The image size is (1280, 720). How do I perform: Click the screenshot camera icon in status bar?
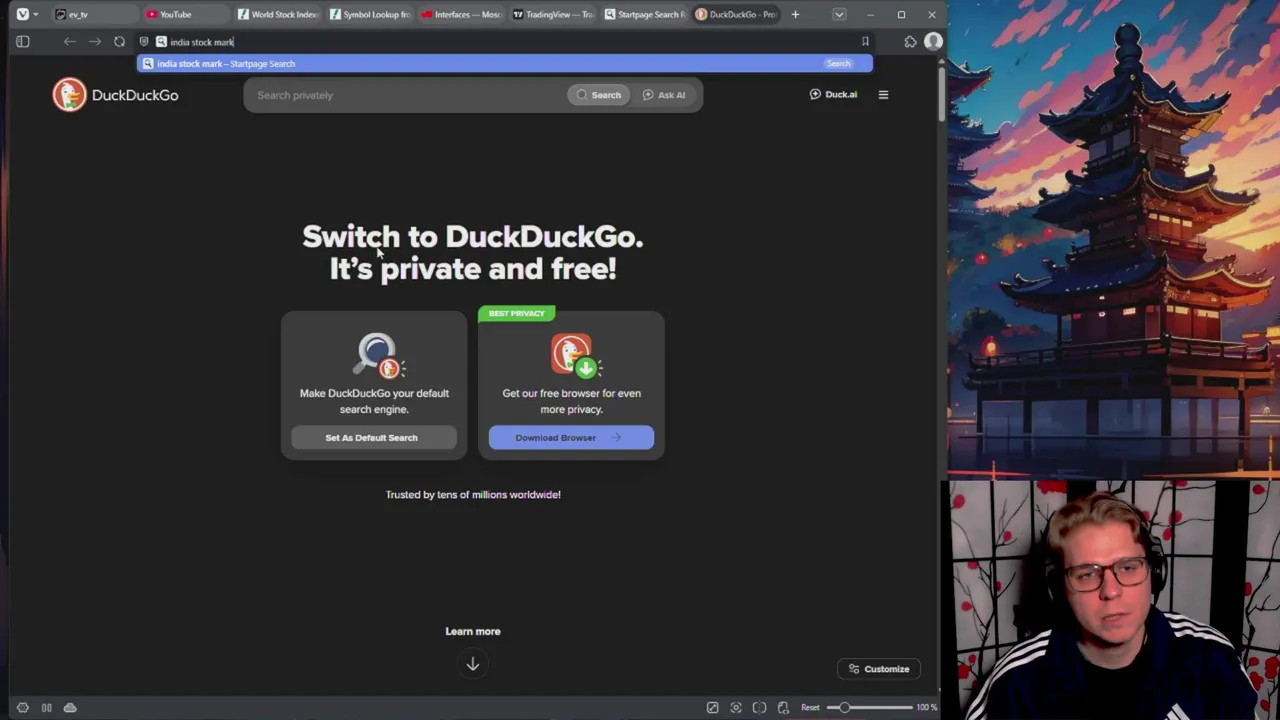tap(736, 708)
